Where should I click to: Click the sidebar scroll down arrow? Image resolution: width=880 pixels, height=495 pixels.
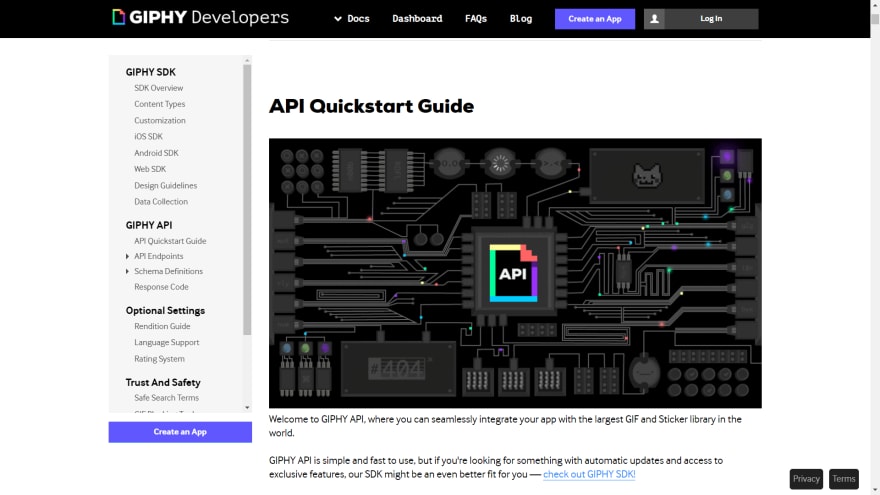(x=247, y=408)
